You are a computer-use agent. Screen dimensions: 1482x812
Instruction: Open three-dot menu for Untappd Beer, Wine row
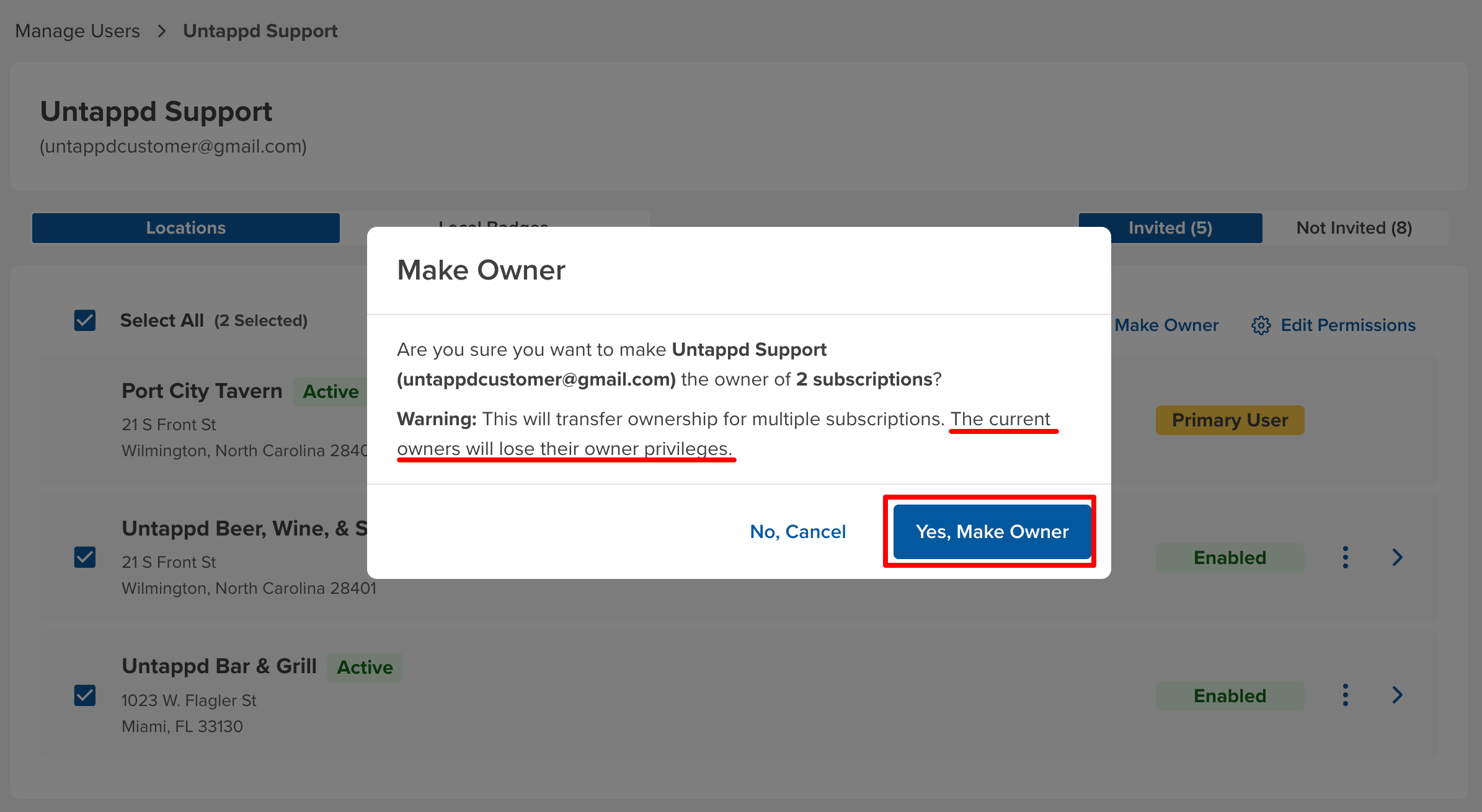click(1345, 557)
